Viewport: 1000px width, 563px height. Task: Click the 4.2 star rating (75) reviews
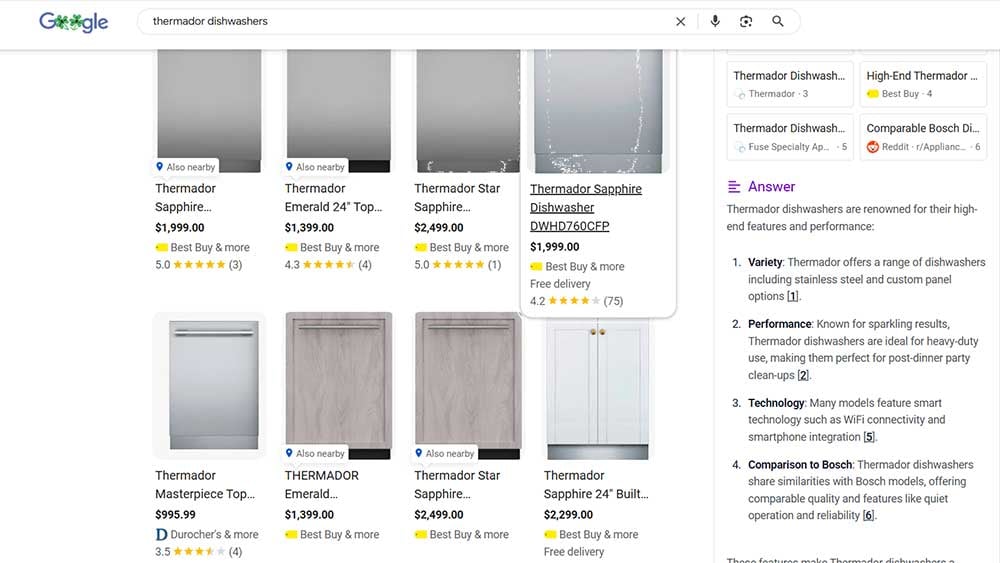[x=577, y=301]
